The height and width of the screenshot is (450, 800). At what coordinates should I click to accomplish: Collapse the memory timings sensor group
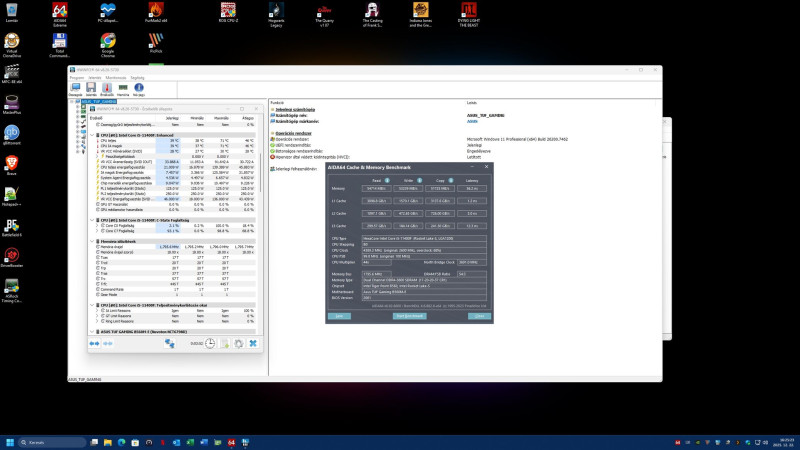tap(92, 241)
